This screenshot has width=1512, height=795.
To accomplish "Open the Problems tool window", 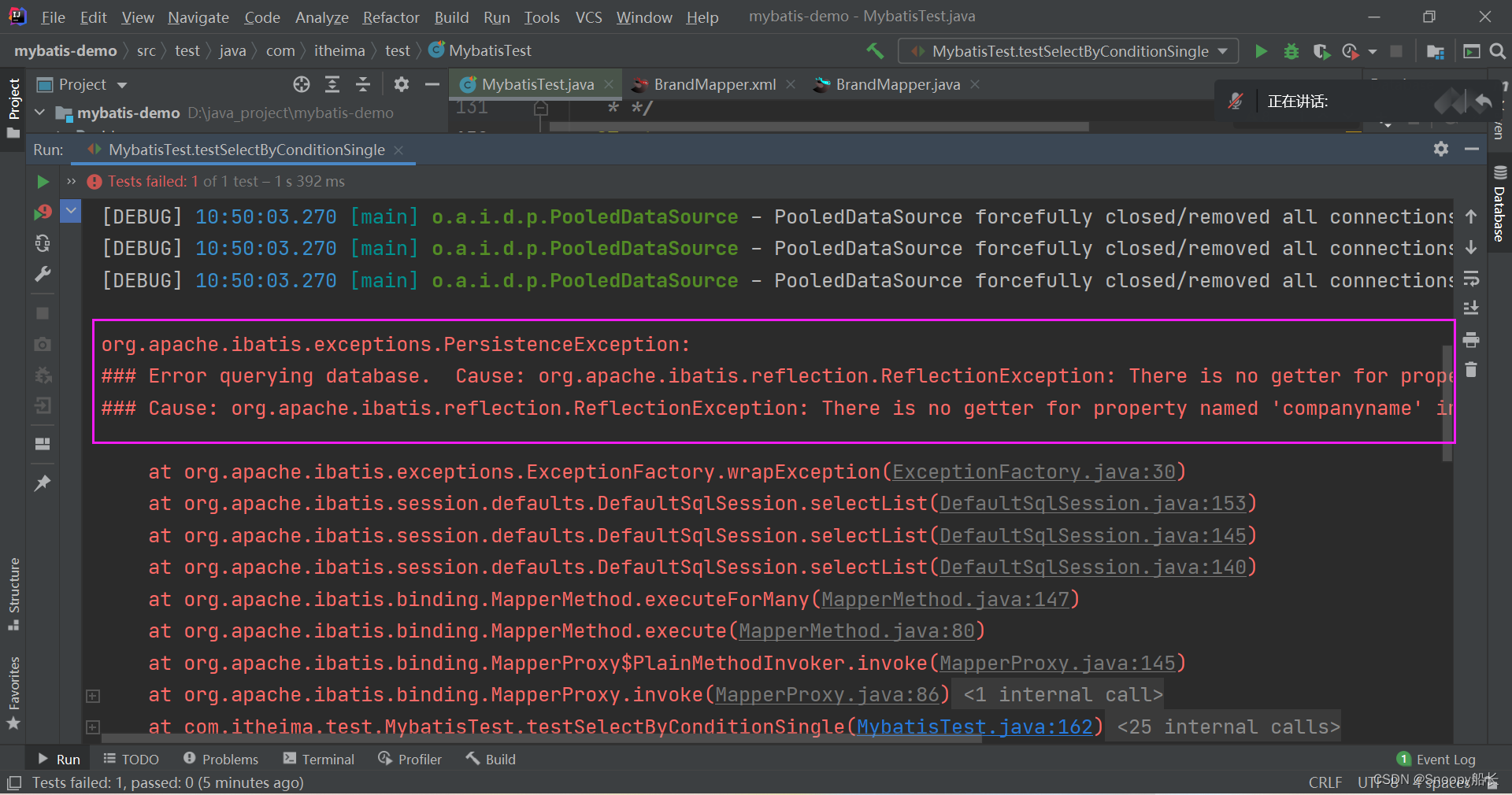I will [x=220, y=759].
